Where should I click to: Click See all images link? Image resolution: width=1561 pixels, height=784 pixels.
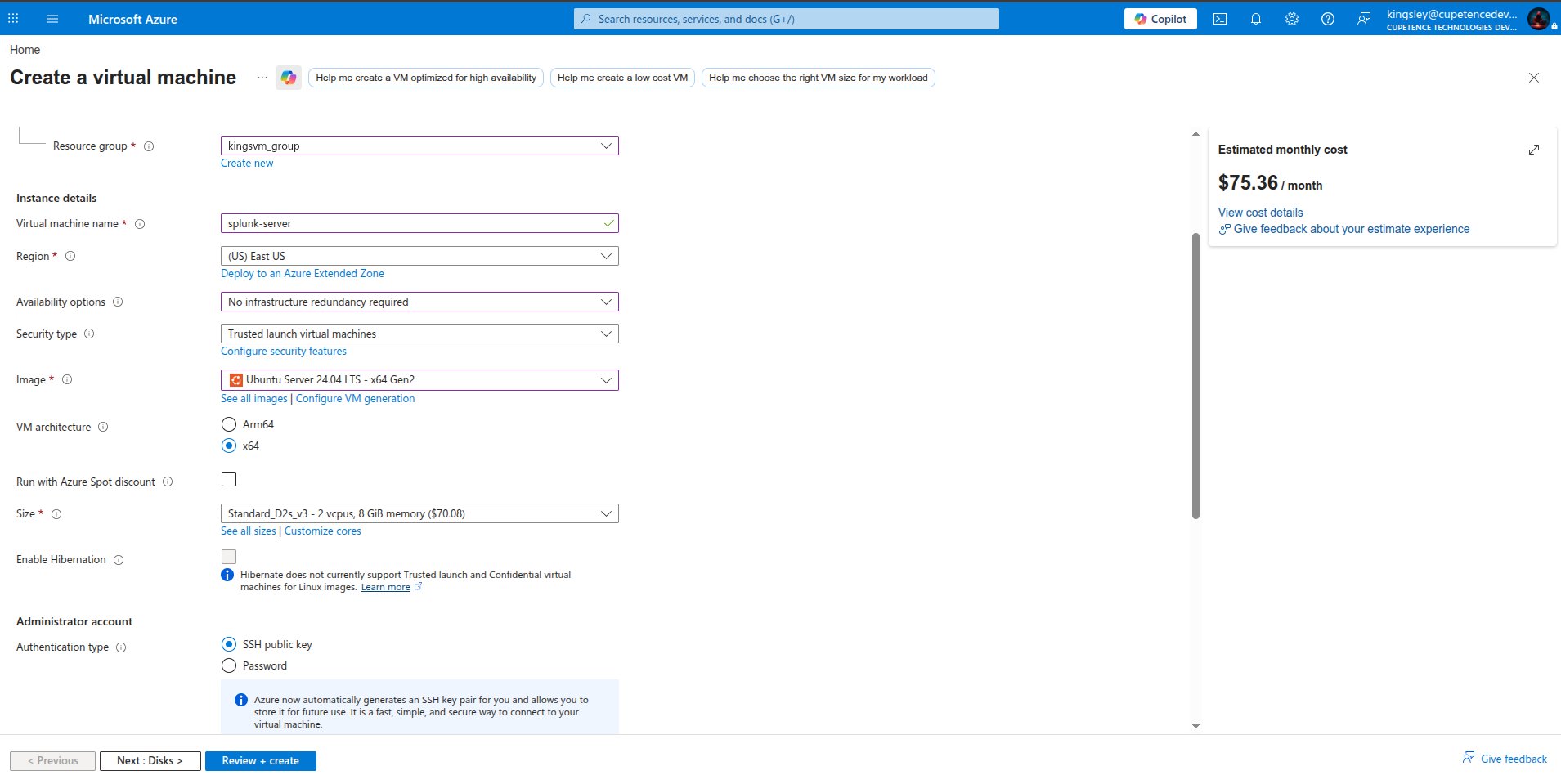(x=254, y=399)
